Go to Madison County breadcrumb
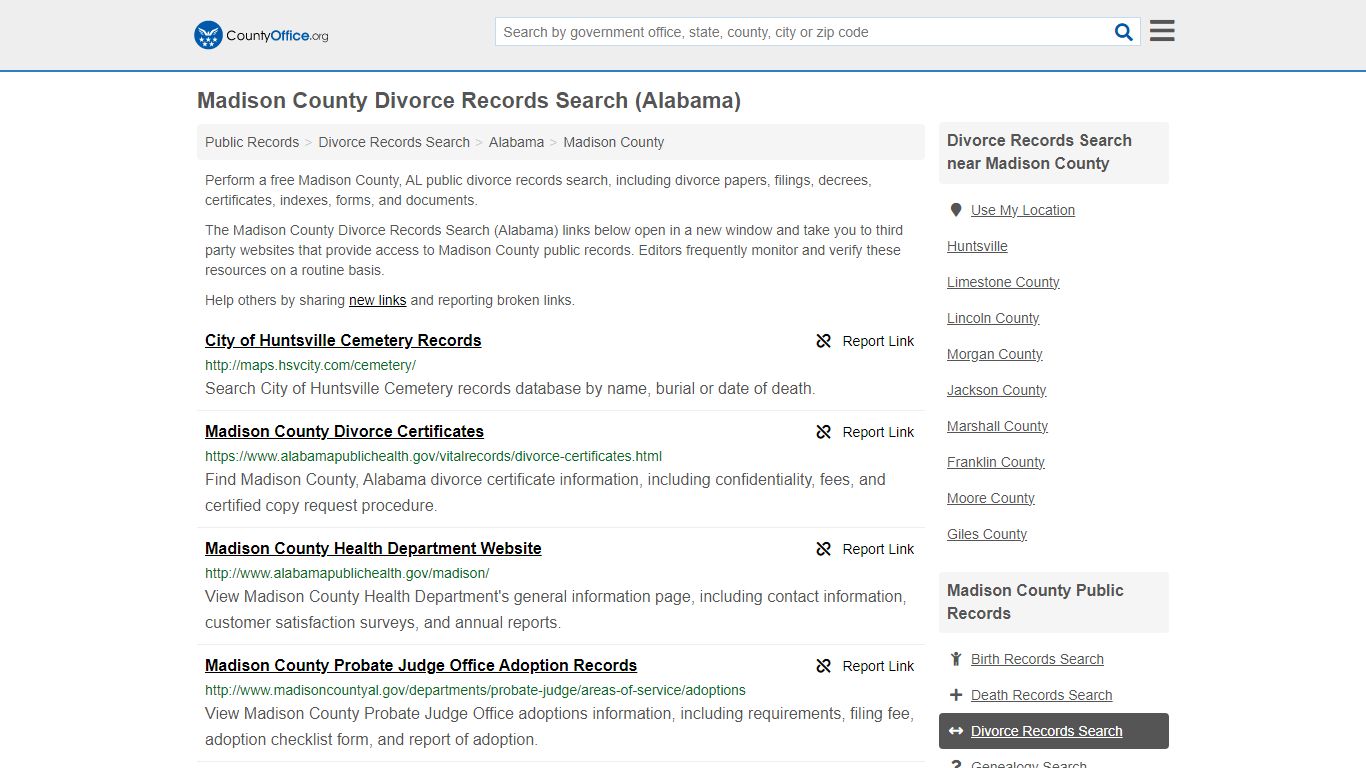 tap(613, 142)
